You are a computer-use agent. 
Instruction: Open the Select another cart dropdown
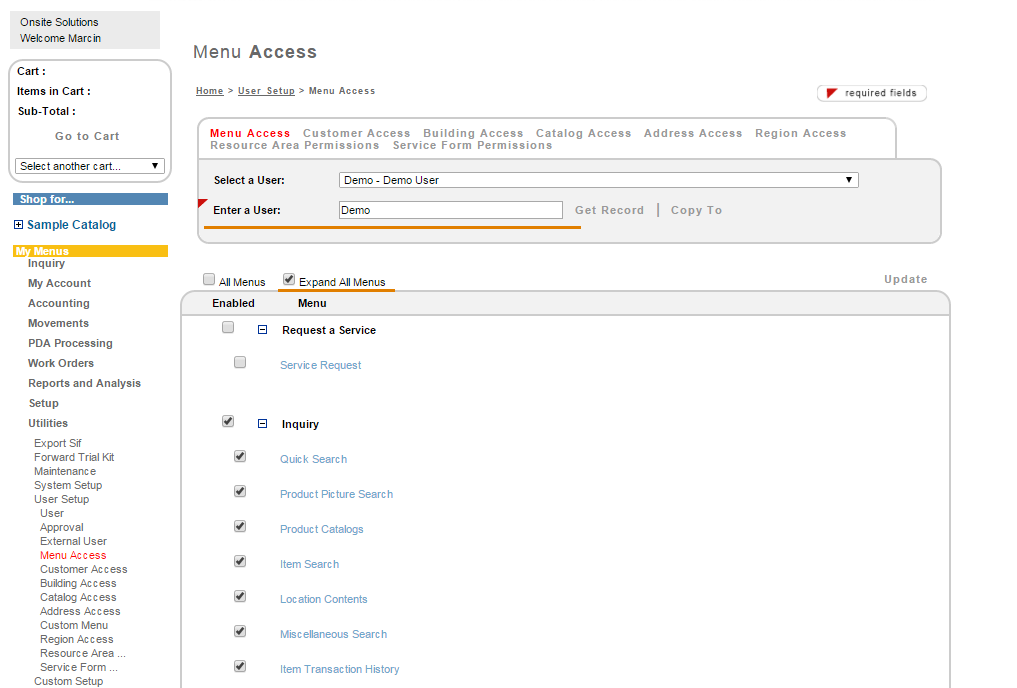pyautogui.click(x=90, y=166)
